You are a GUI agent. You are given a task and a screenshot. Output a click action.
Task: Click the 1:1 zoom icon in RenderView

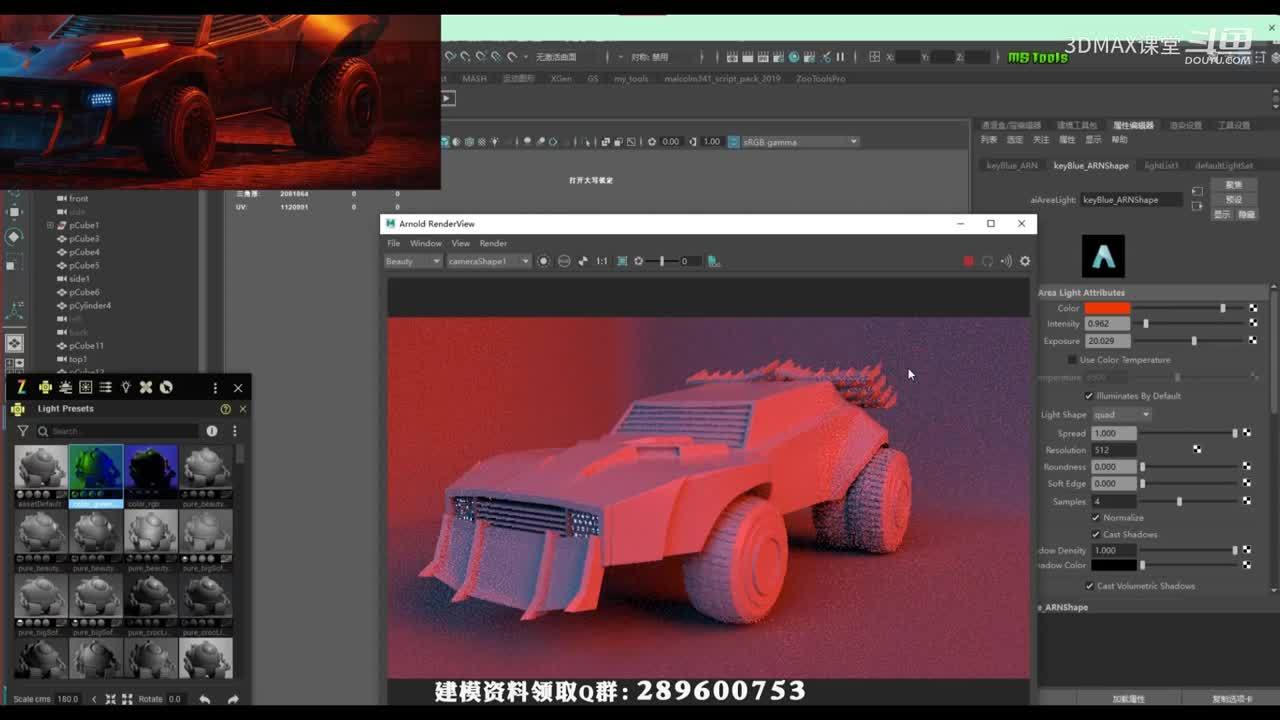point(602,261)
